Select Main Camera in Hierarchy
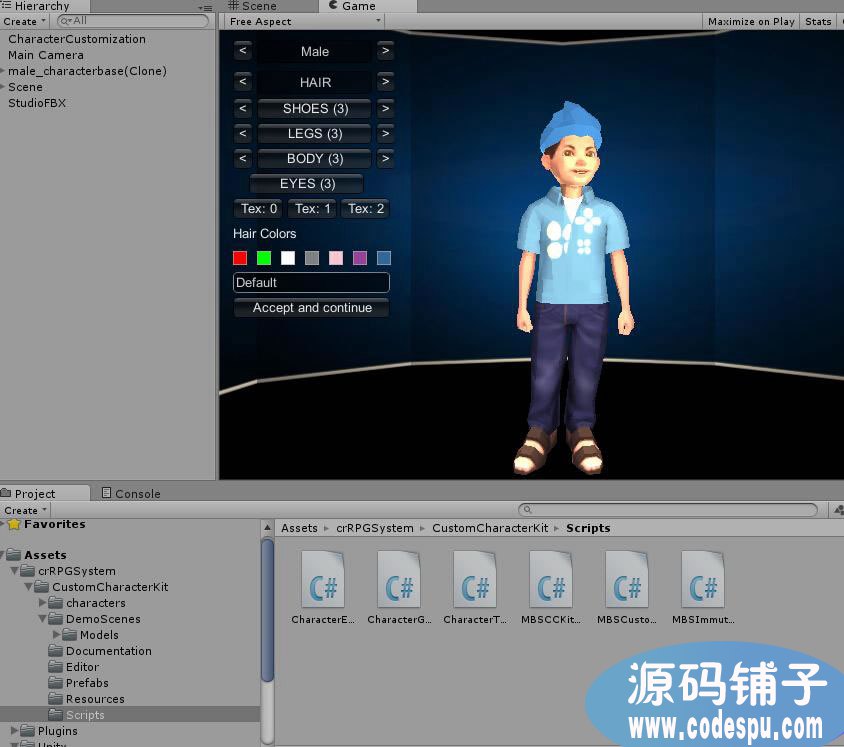844x747 pixels. click(46, 55)
